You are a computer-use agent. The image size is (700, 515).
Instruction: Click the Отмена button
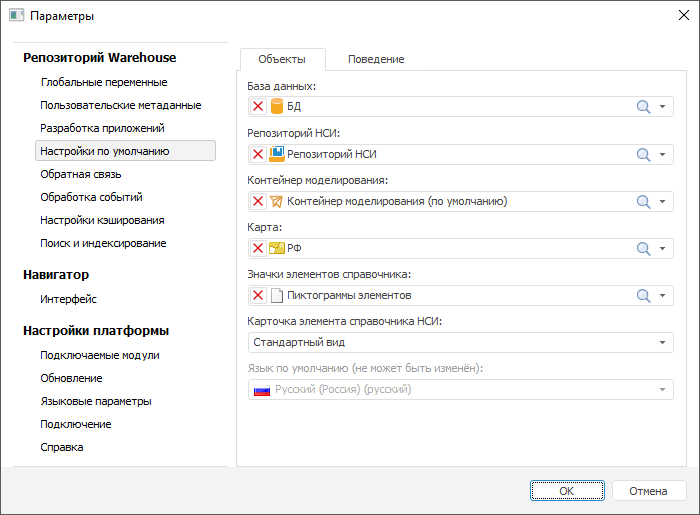coord(648,491)
